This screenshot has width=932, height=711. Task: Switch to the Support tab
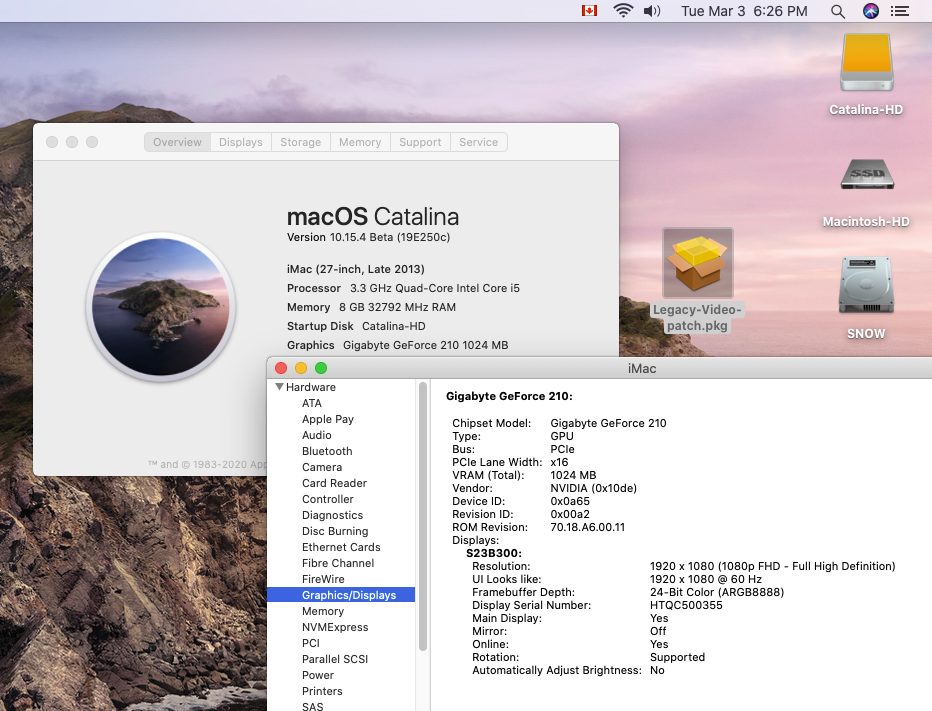point(420,142)
